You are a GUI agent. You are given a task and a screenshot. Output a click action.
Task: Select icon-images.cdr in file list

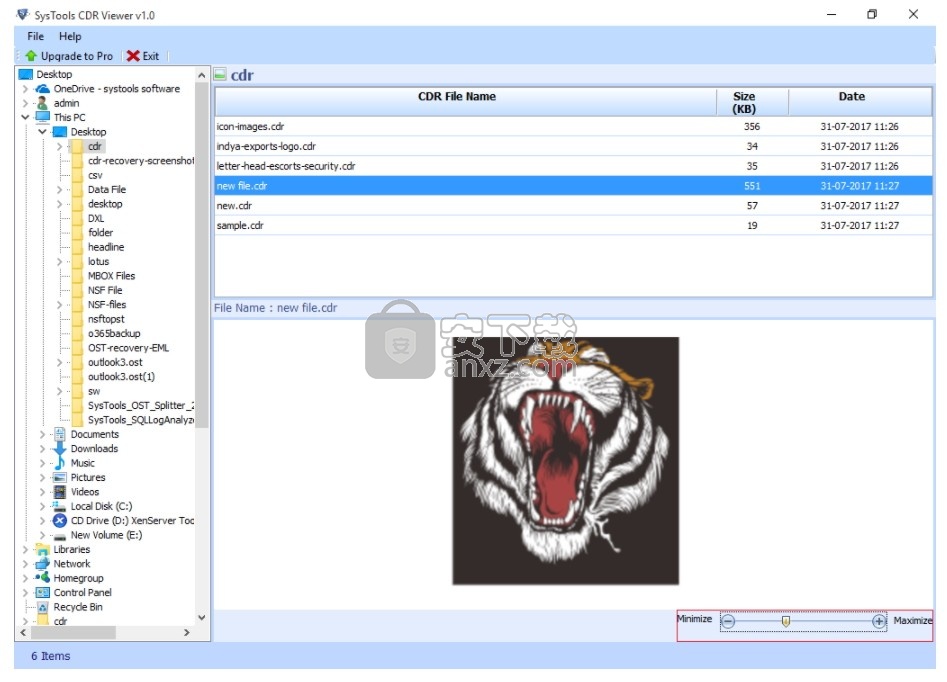pos(573,126)
